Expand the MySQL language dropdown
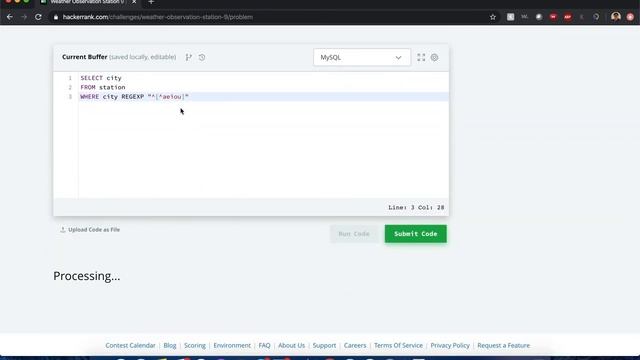 click(x=362, y=58)
